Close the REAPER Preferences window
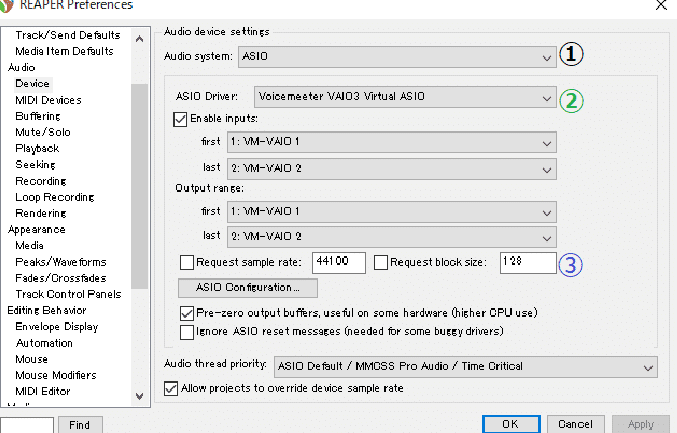677x433 pixels. 661,5
